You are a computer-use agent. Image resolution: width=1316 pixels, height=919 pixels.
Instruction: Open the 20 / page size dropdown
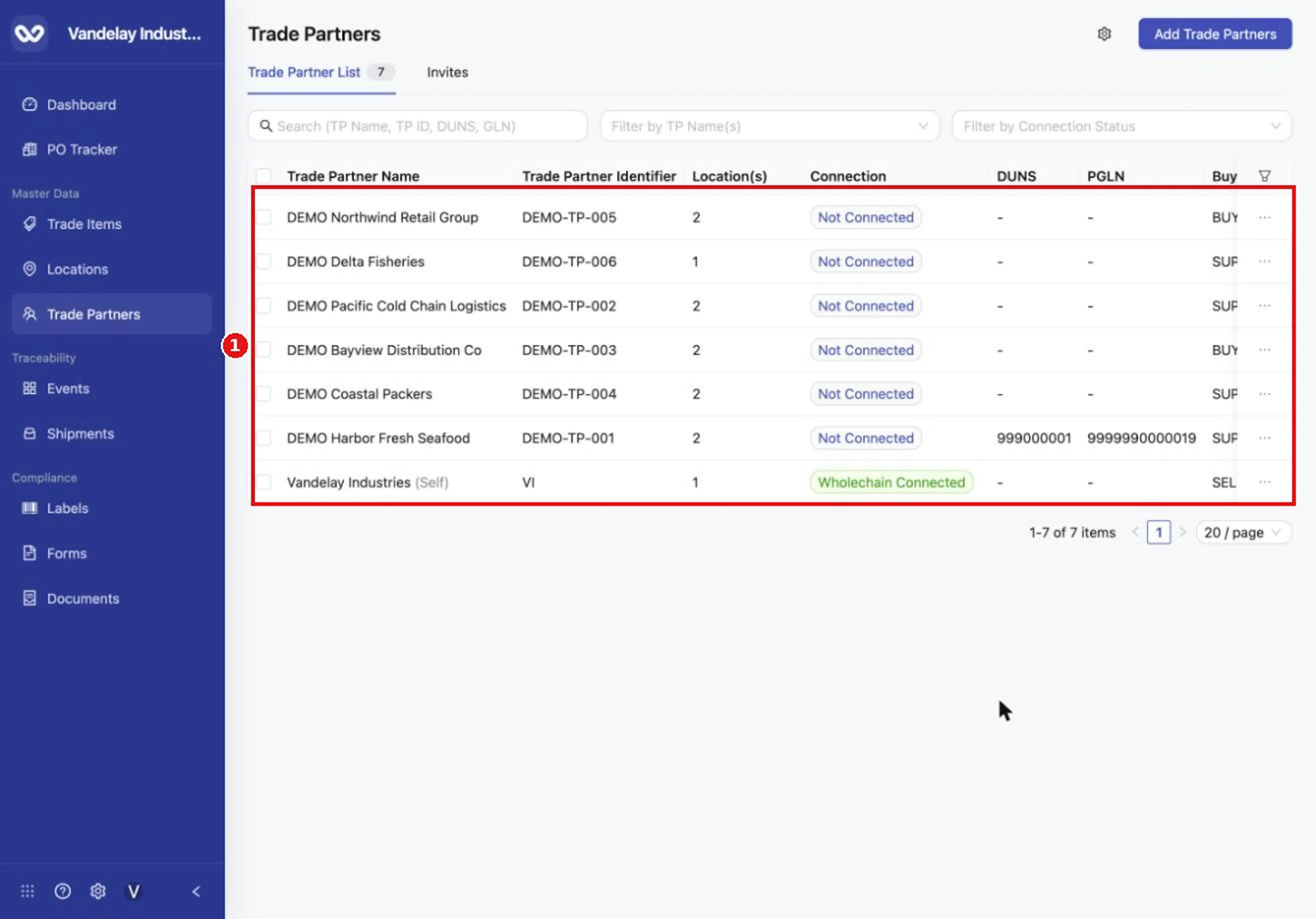tap(1243, 532)
